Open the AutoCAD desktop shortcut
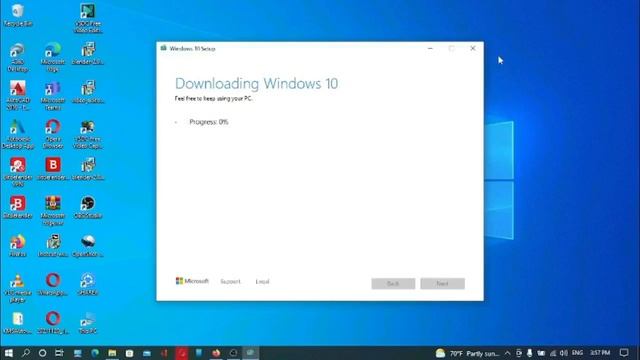Image resolution: width=640 pixels, height=360 pixels. [18, 96]
